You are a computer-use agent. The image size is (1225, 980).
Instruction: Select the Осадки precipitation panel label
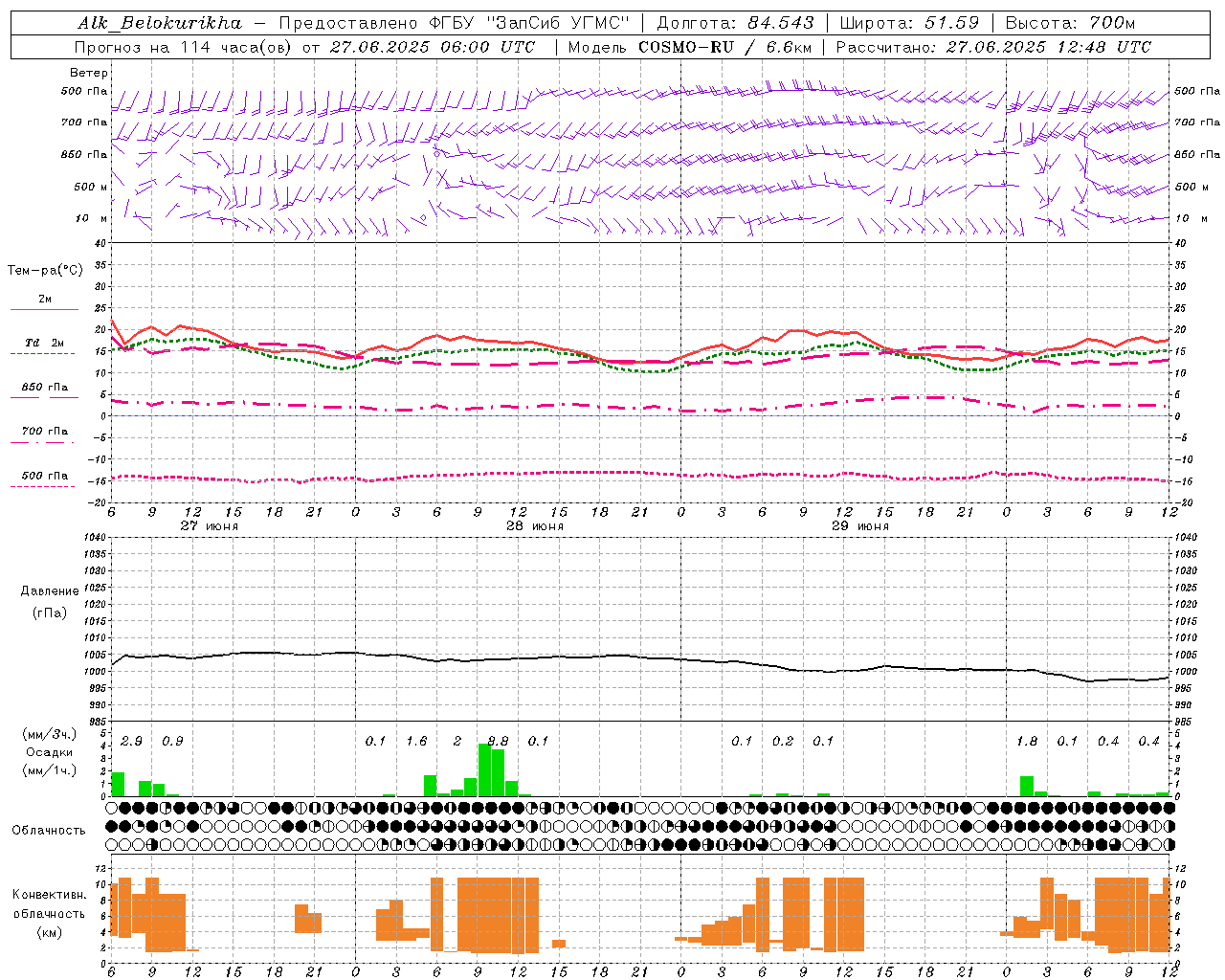[x=49, y=752]
